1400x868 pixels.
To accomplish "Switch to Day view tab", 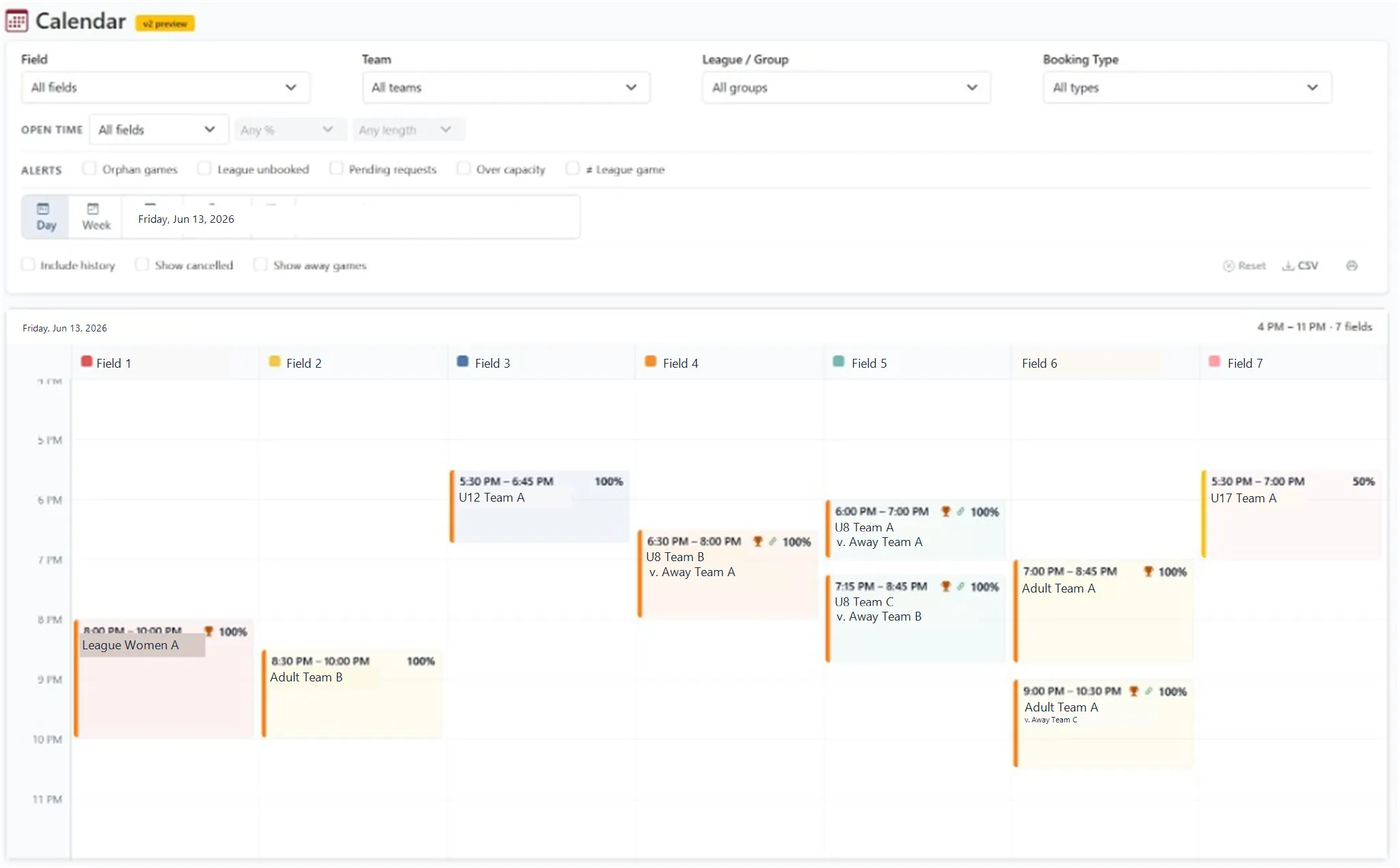I will (46, 217).
